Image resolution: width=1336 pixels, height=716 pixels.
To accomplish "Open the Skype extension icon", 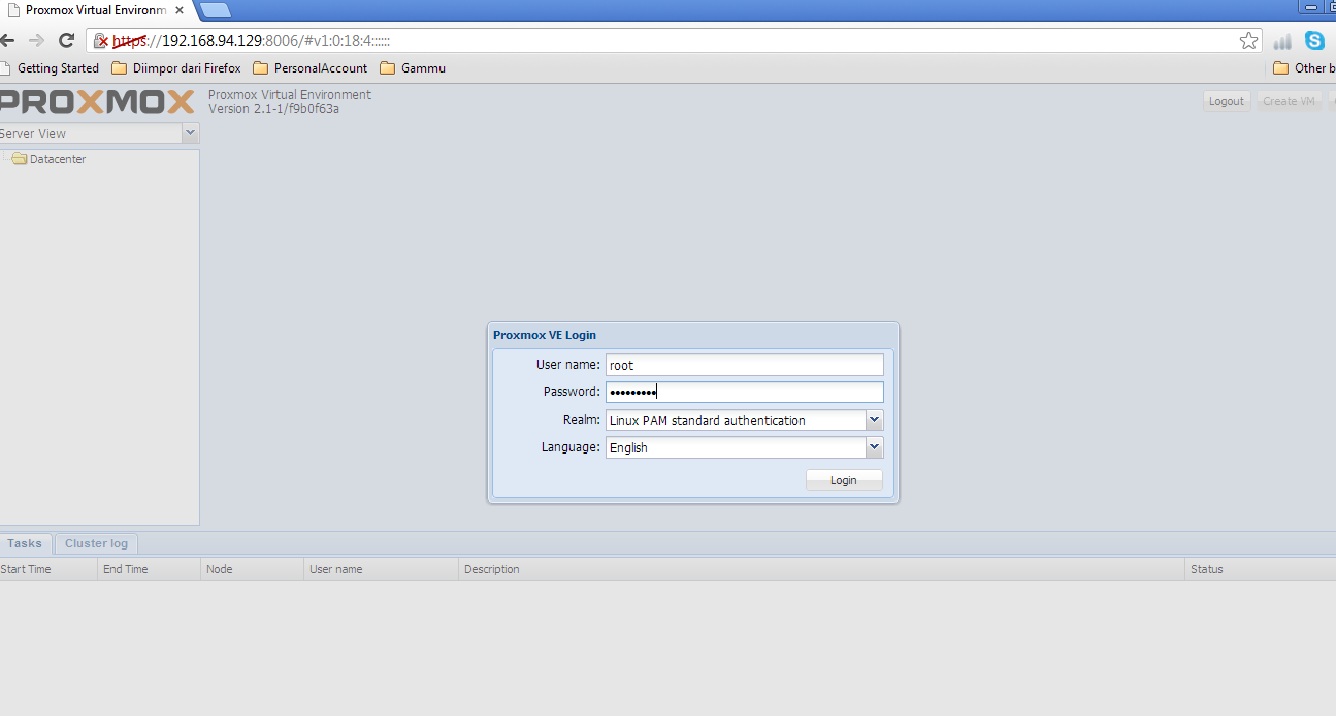I will [1314, 41].
